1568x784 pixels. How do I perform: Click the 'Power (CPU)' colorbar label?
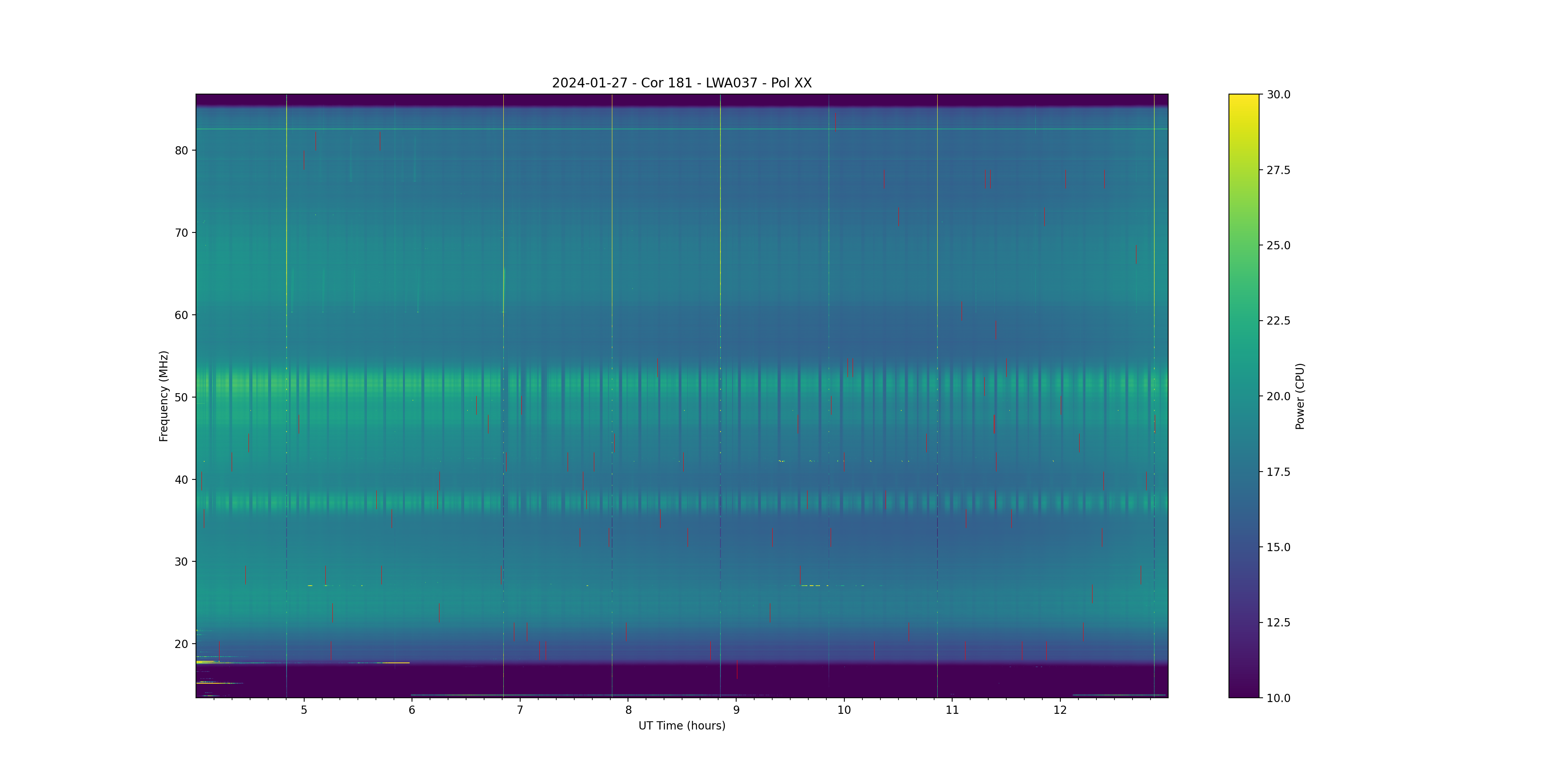(x=1299, y=396)
